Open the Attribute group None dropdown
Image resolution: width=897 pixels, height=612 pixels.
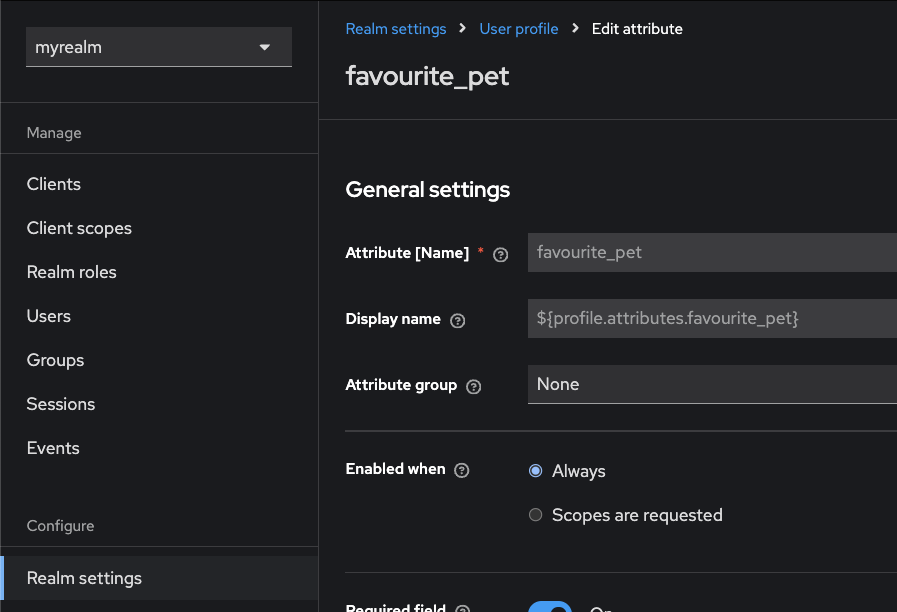pyautogui.click(x=711, y=384)
